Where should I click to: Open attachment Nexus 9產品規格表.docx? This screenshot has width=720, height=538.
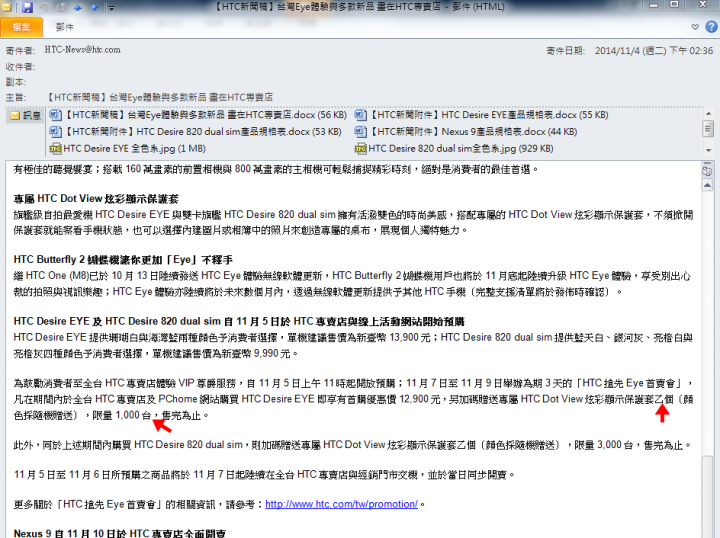coord(466,132)
